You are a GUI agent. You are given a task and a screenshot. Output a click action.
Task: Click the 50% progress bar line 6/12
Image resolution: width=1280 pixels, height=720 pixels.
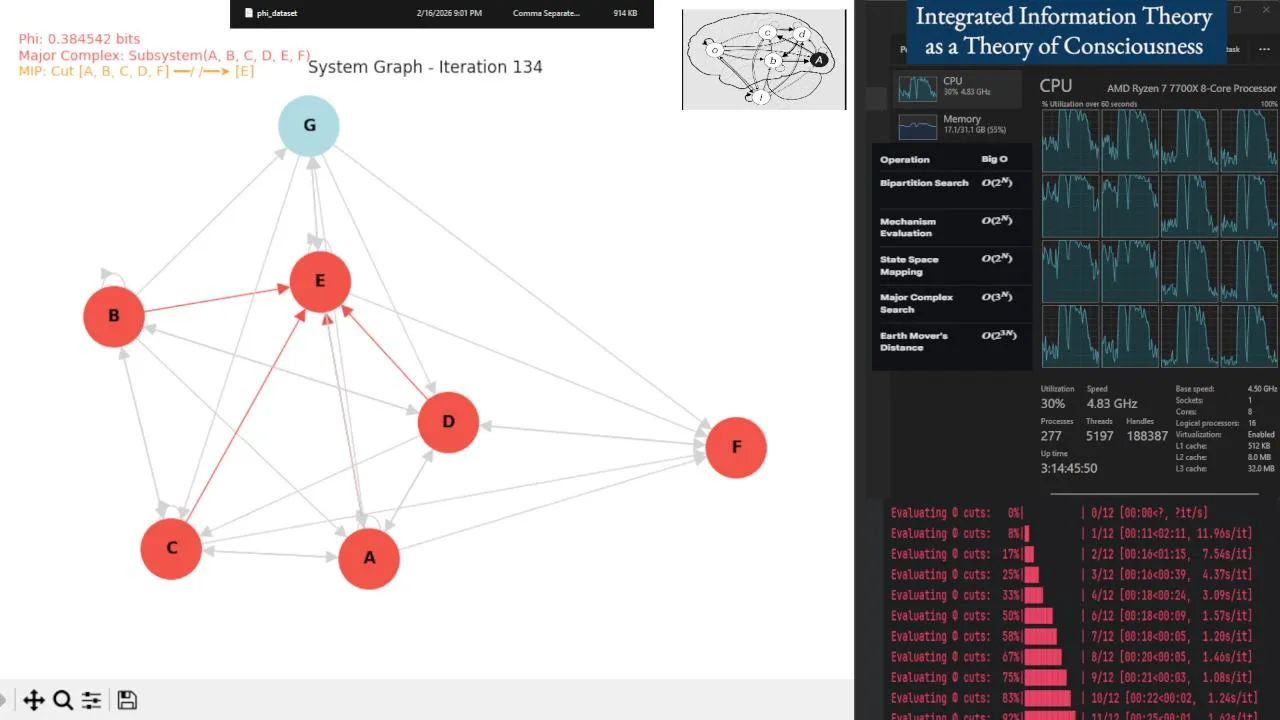coord(1071,616)
